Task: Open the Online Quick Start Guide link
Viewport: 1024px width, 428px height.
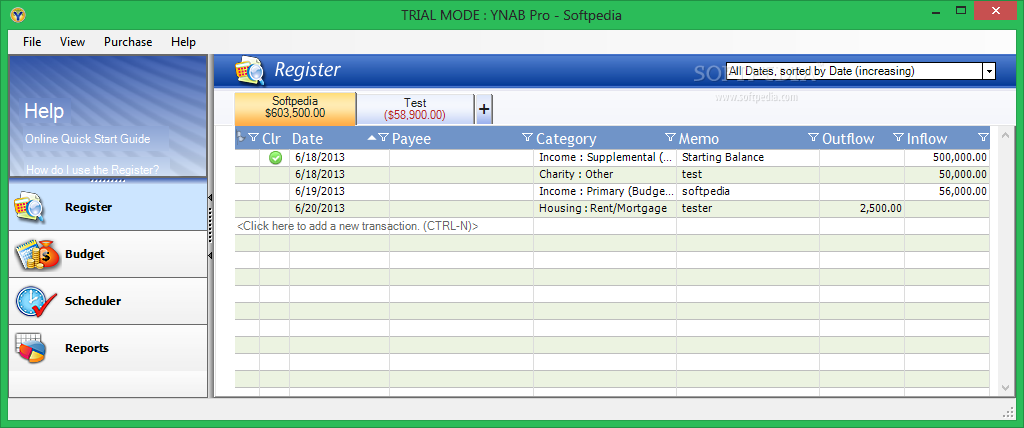Action: (x=88, y=139)
